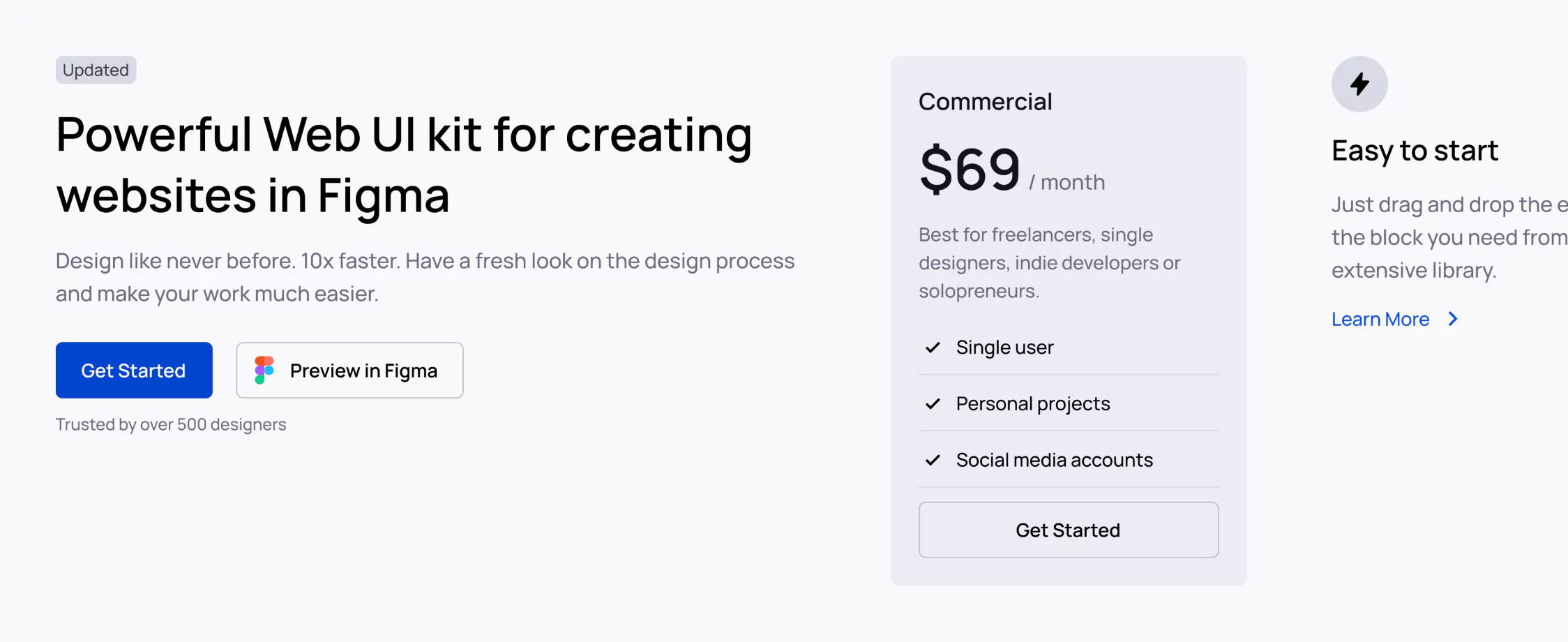Select the Personal projects feature row
1568x642 pixels.
1069,404
